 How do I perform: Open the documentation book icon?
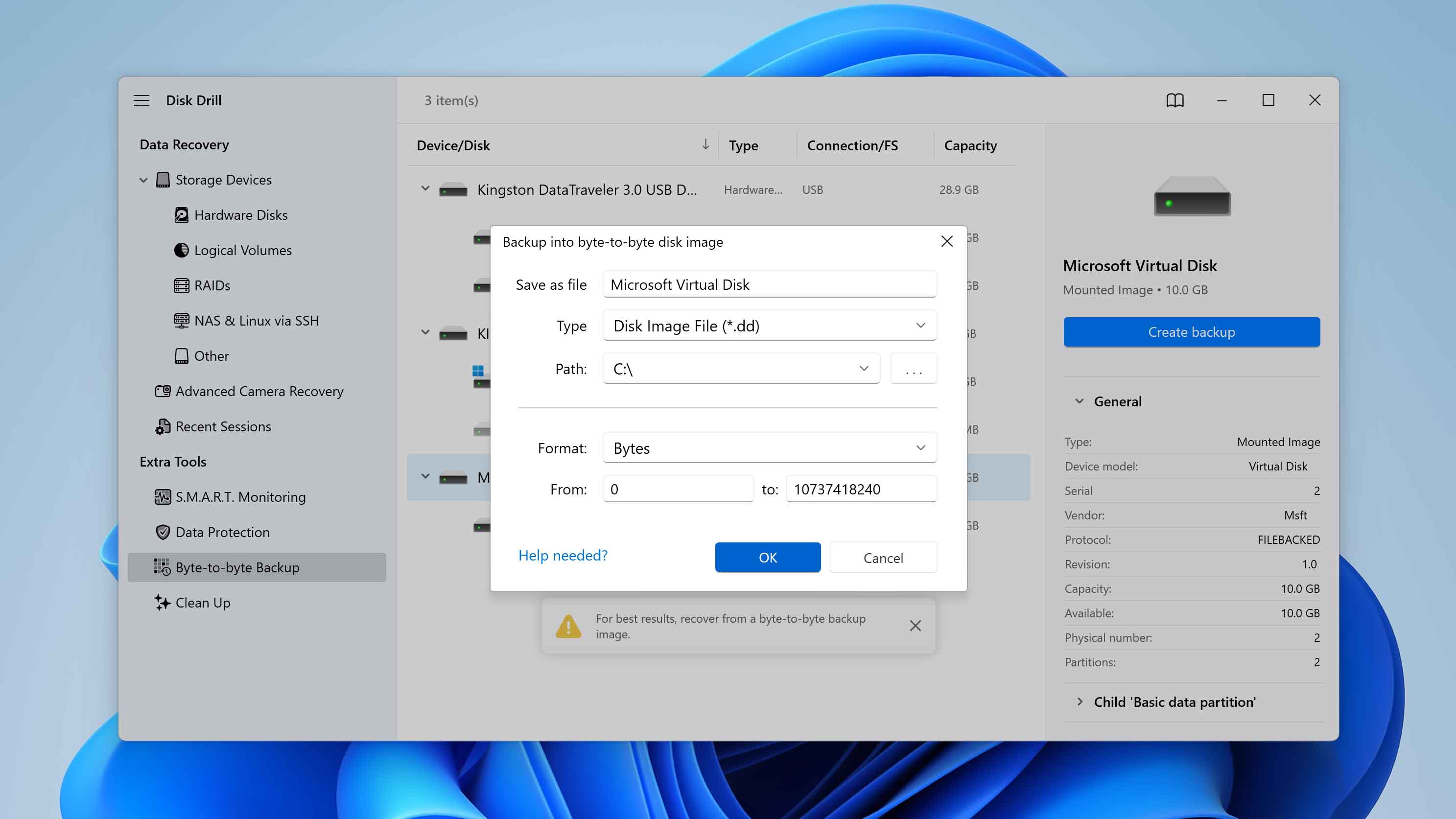point(1175,100)
